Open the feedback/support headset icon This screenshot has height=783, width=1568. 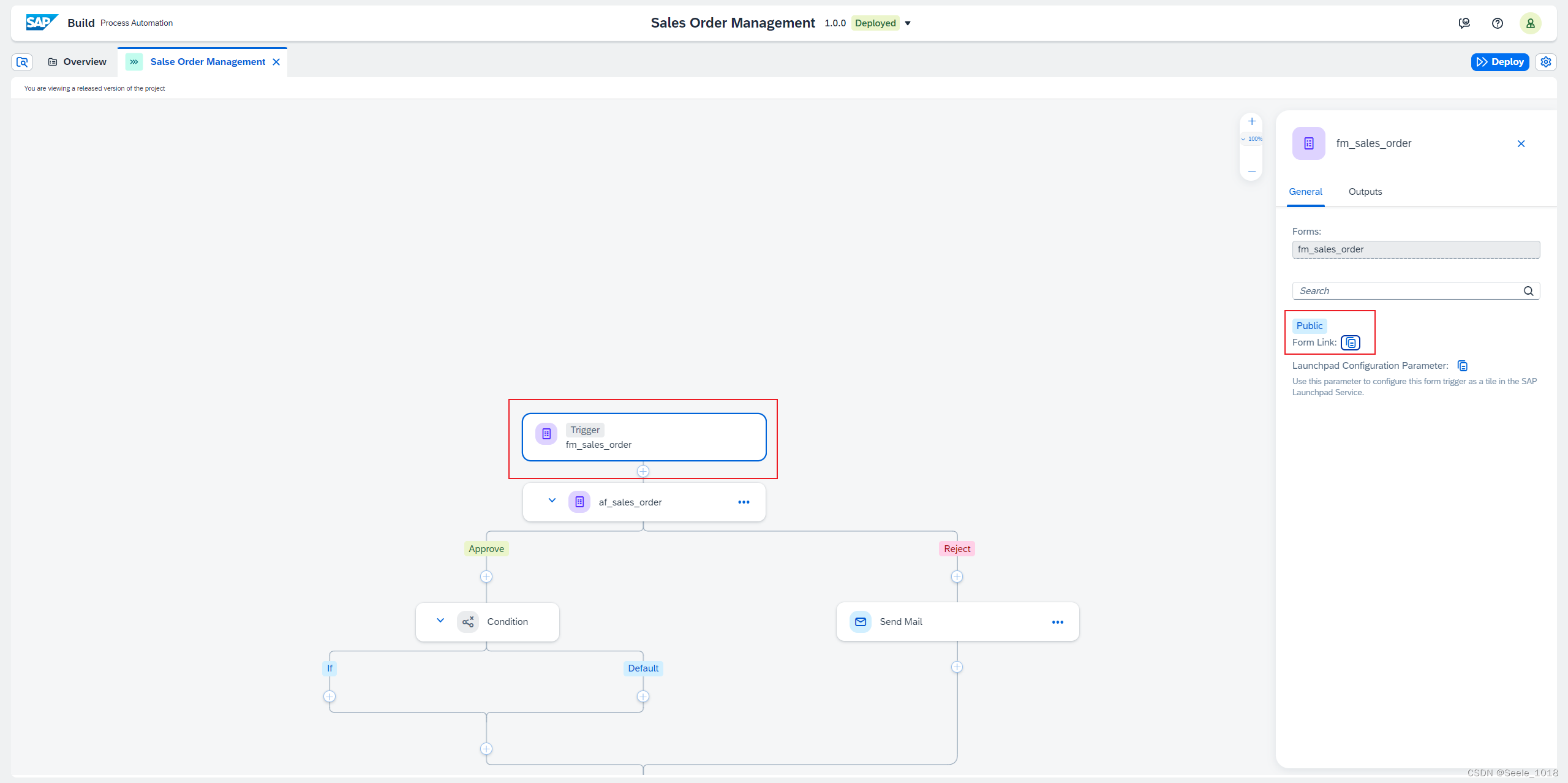[x=1464, y=23]
